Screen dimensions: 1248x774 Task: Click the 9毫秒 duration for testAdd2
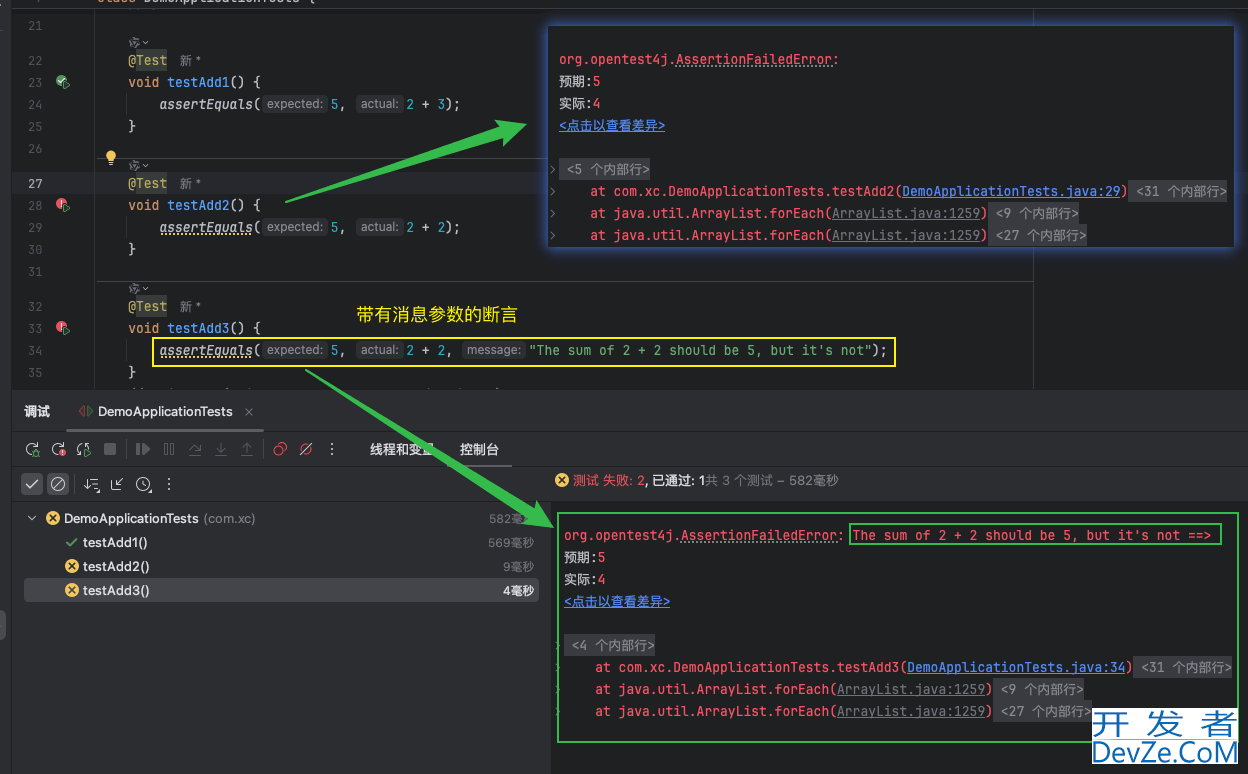[x=518, y=567]
